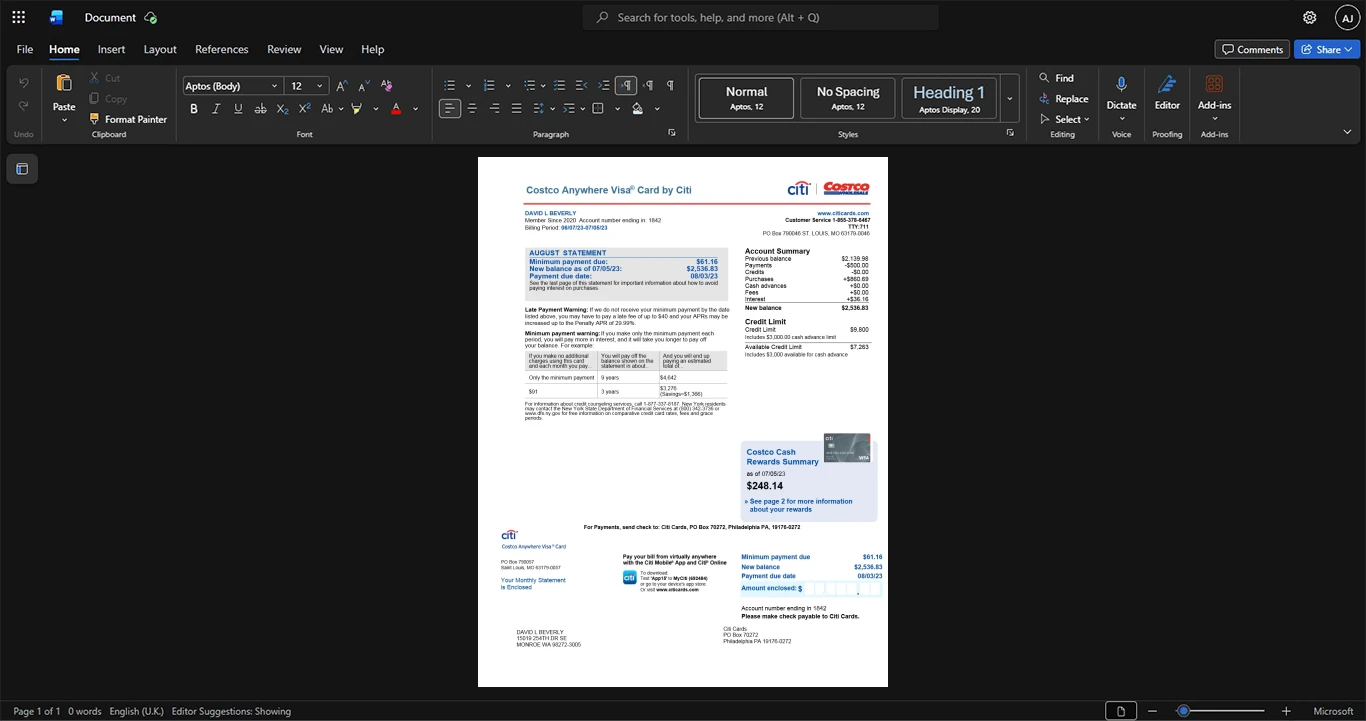Apply the Normal style

coord(746,98)
